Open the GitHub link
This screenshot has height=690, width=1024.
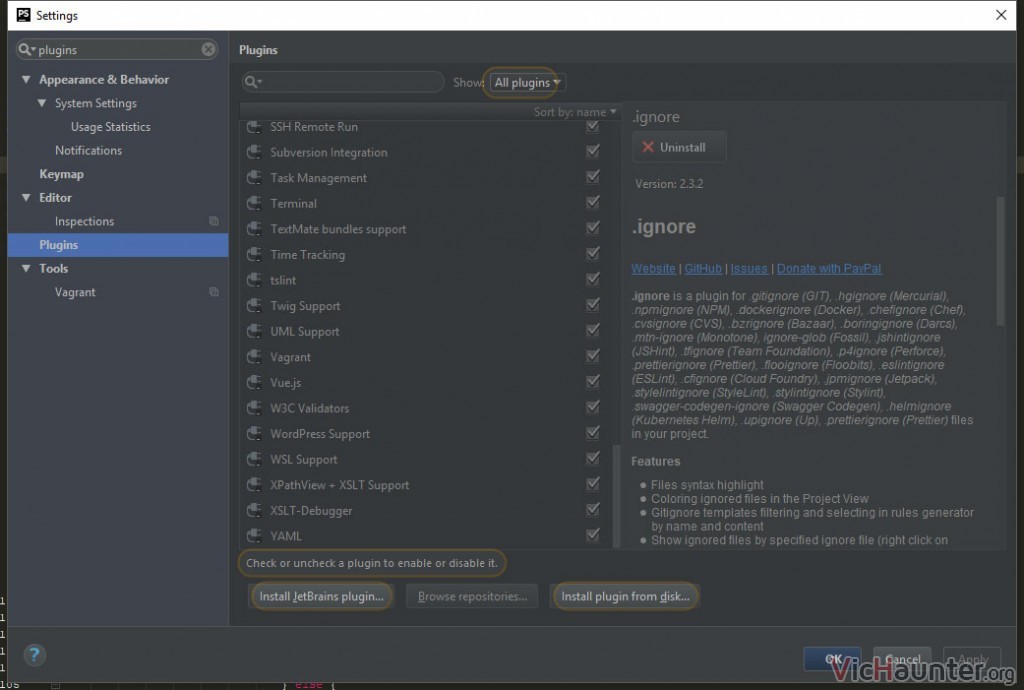pyautogui.click(x=703, y=268)
